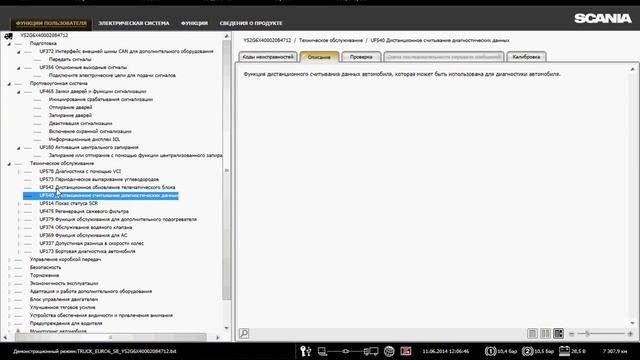
Task: Select UF475 Регенерация сажевого фильтра
Action: [x=84, y=211]
